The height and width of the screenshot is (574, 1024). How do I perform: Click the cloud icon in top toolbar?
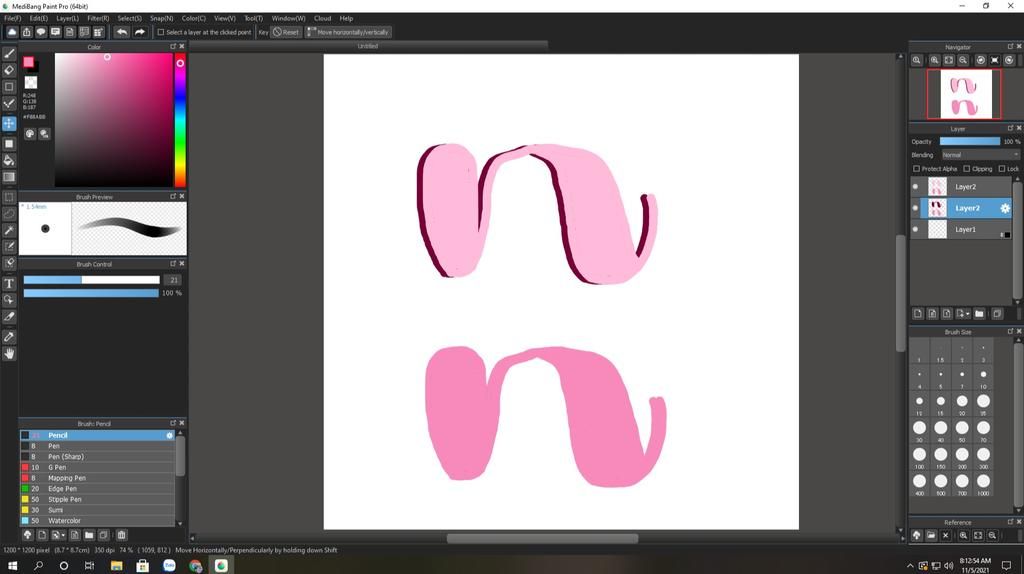[x=12, y=32]
